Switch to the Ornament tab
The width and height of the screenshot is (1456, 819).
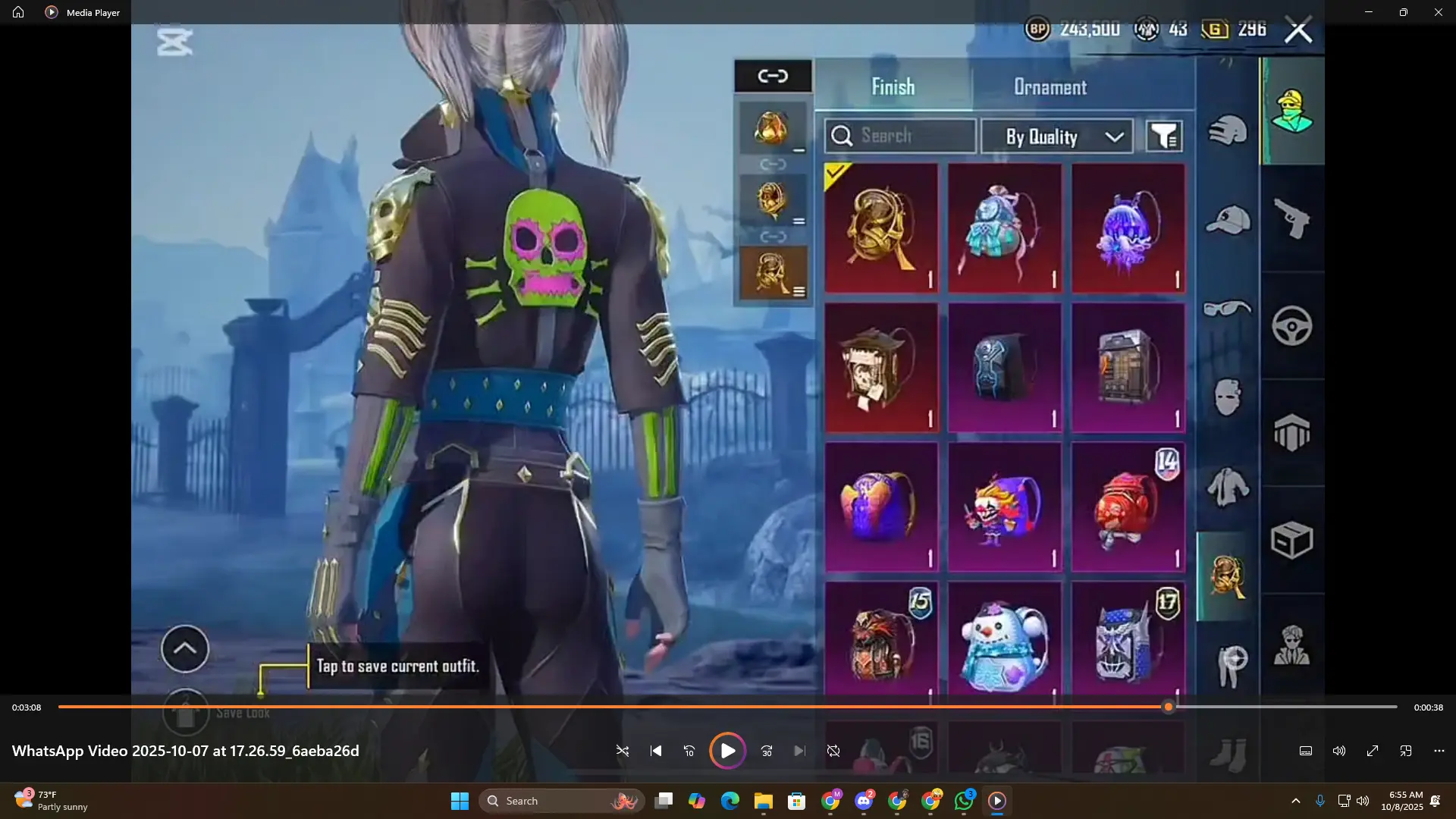[x=1050, y=87]
